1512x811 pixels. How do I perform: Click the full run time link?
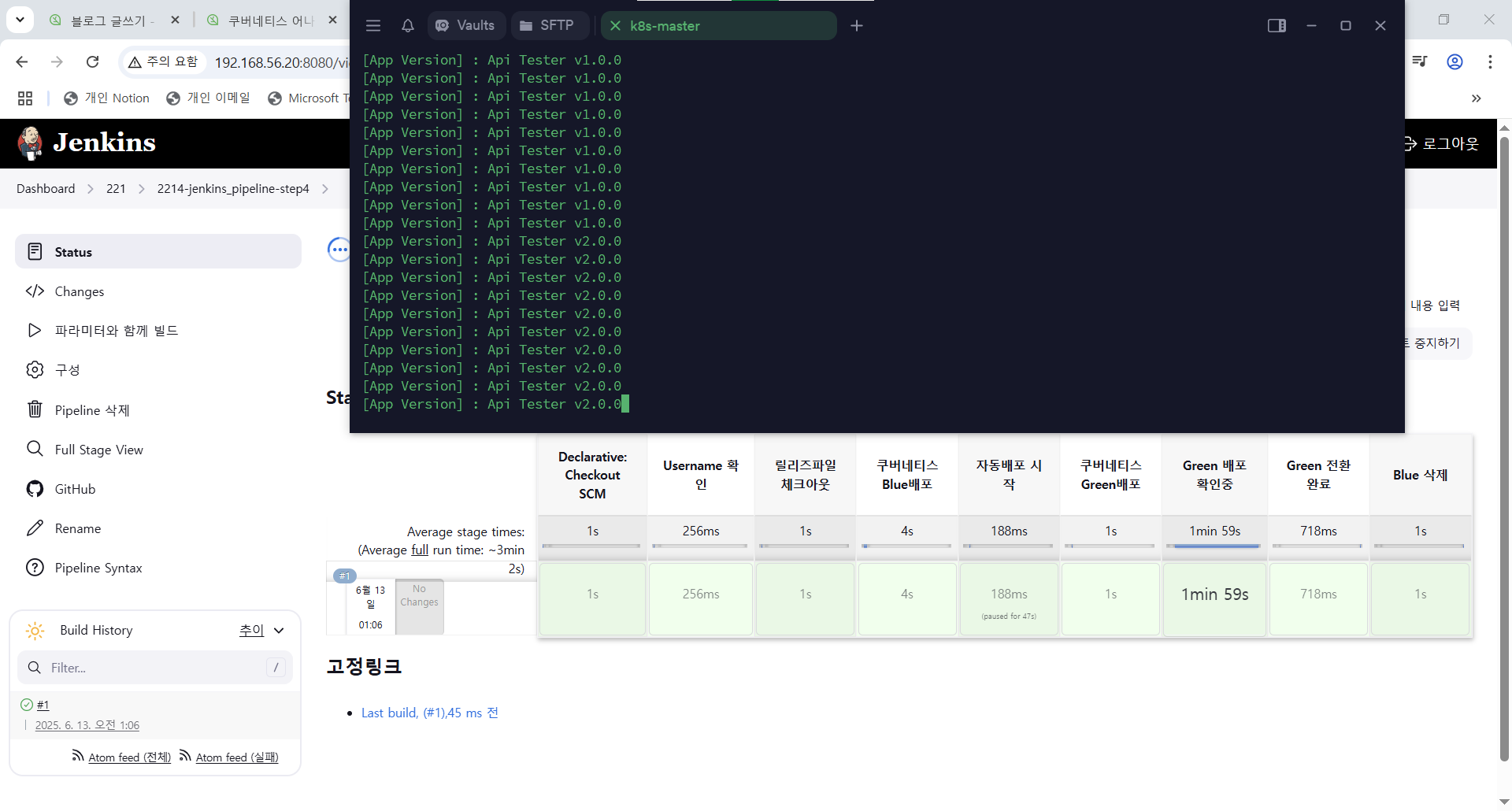click(420, 550)
